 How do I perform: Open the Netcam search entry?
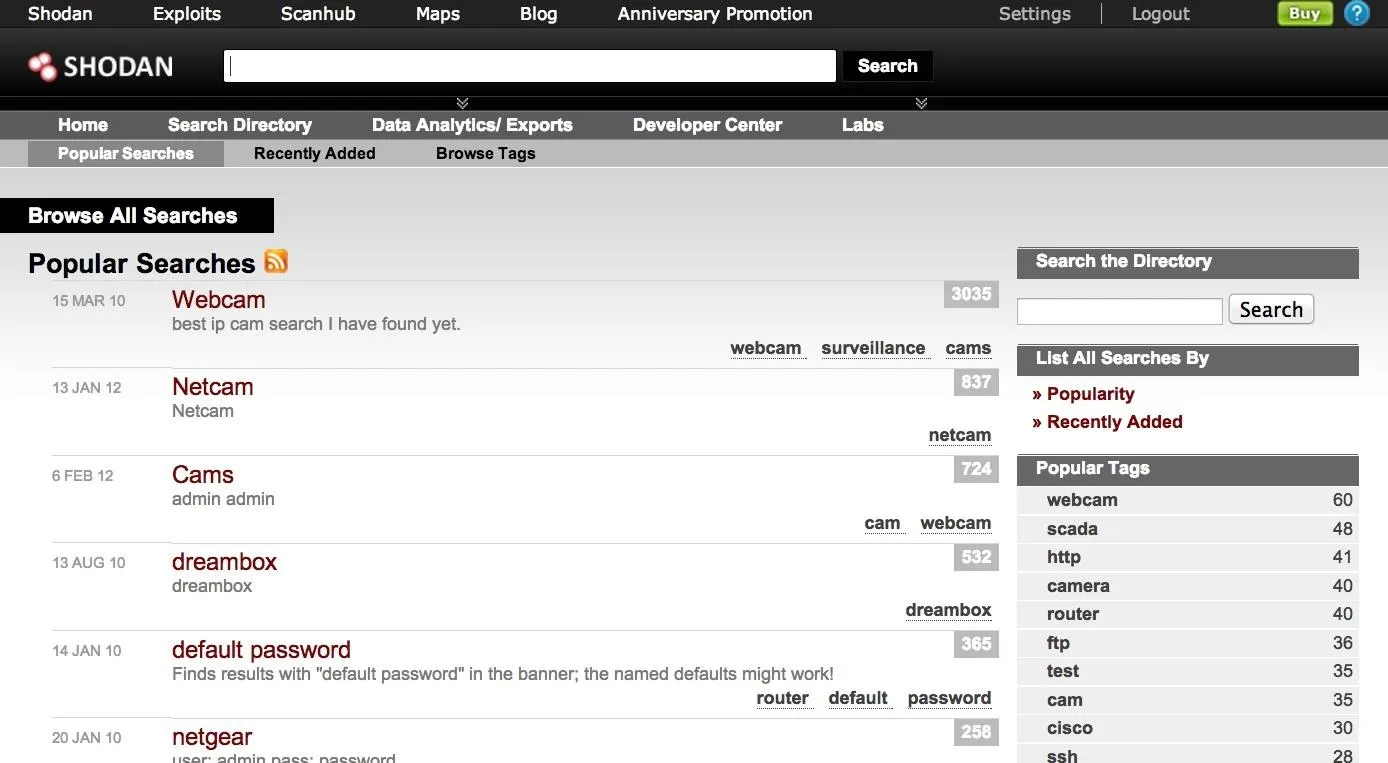tap(213, 387)
